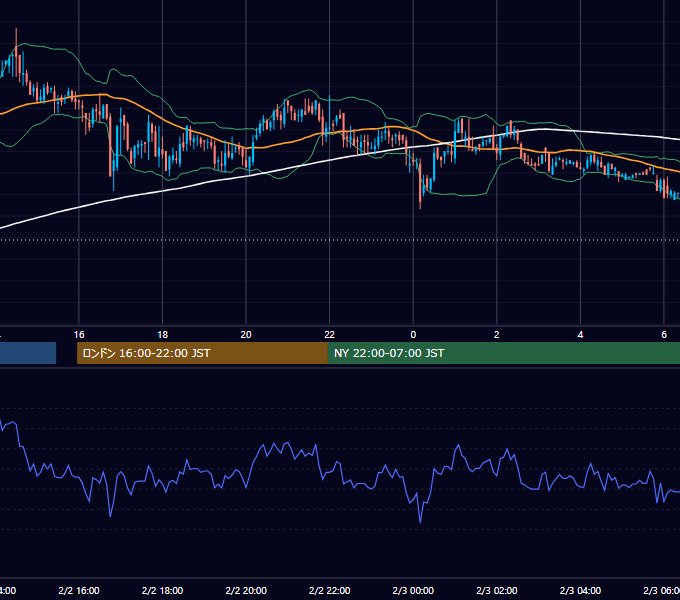Viewport: 680px width, 600px height.
Task: Click the NY 22:00-07:00 JST session bar
Action: pos(503,353)
